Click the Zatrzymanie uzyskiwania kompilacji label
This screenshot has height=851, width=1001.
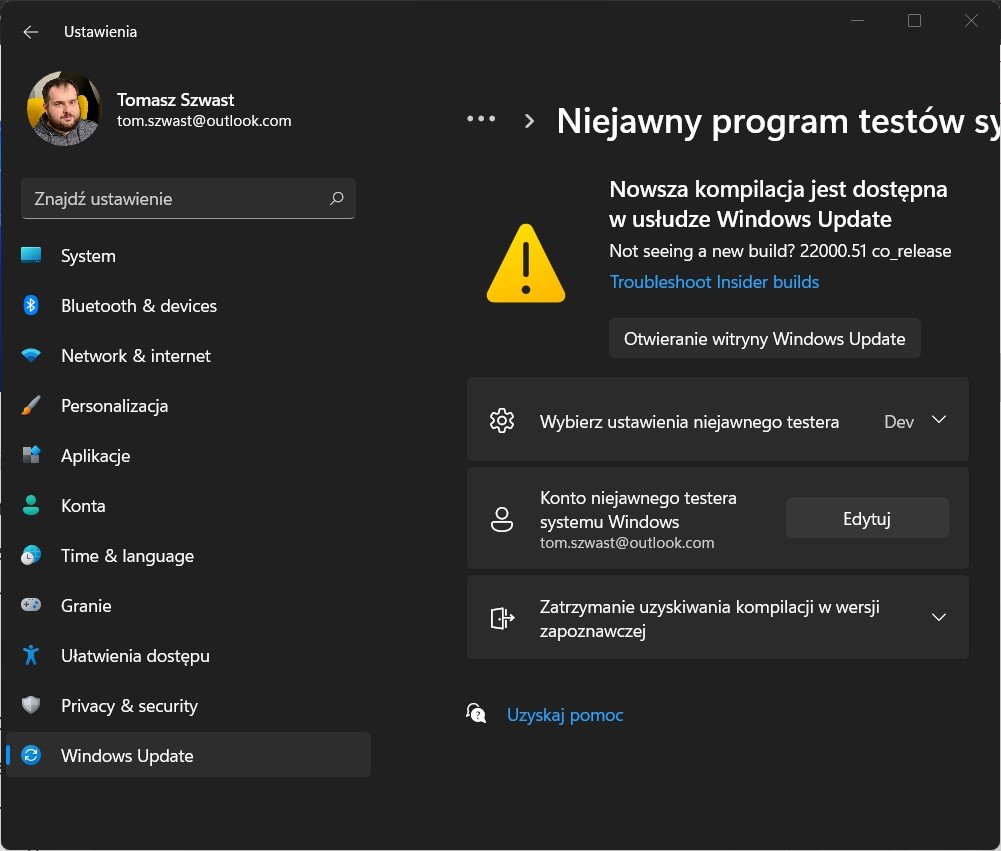point(709,619)
